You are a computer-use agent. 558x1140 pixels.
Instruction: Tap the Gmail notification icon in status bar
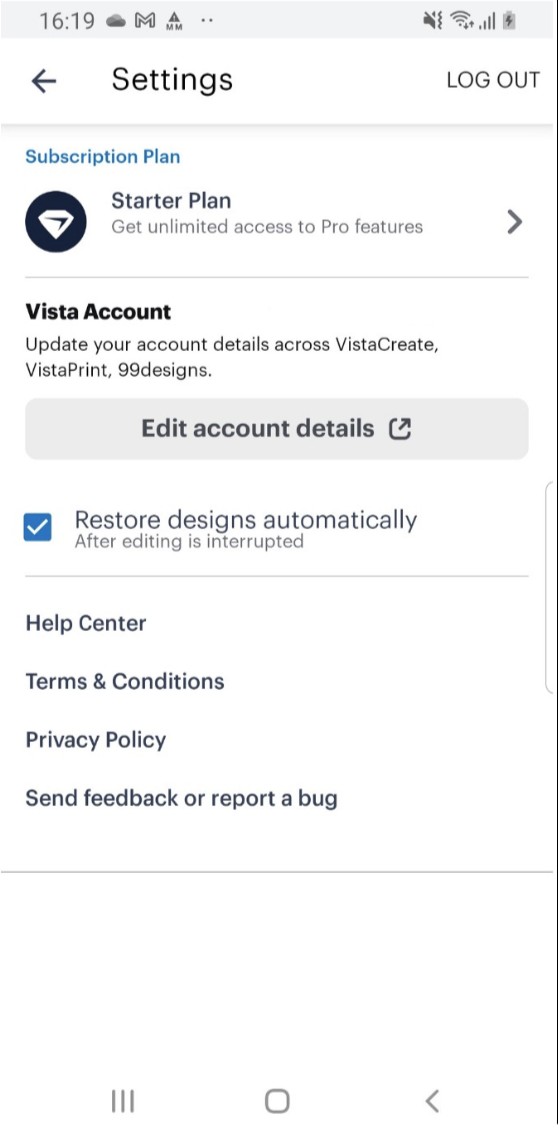click(146, 20)
